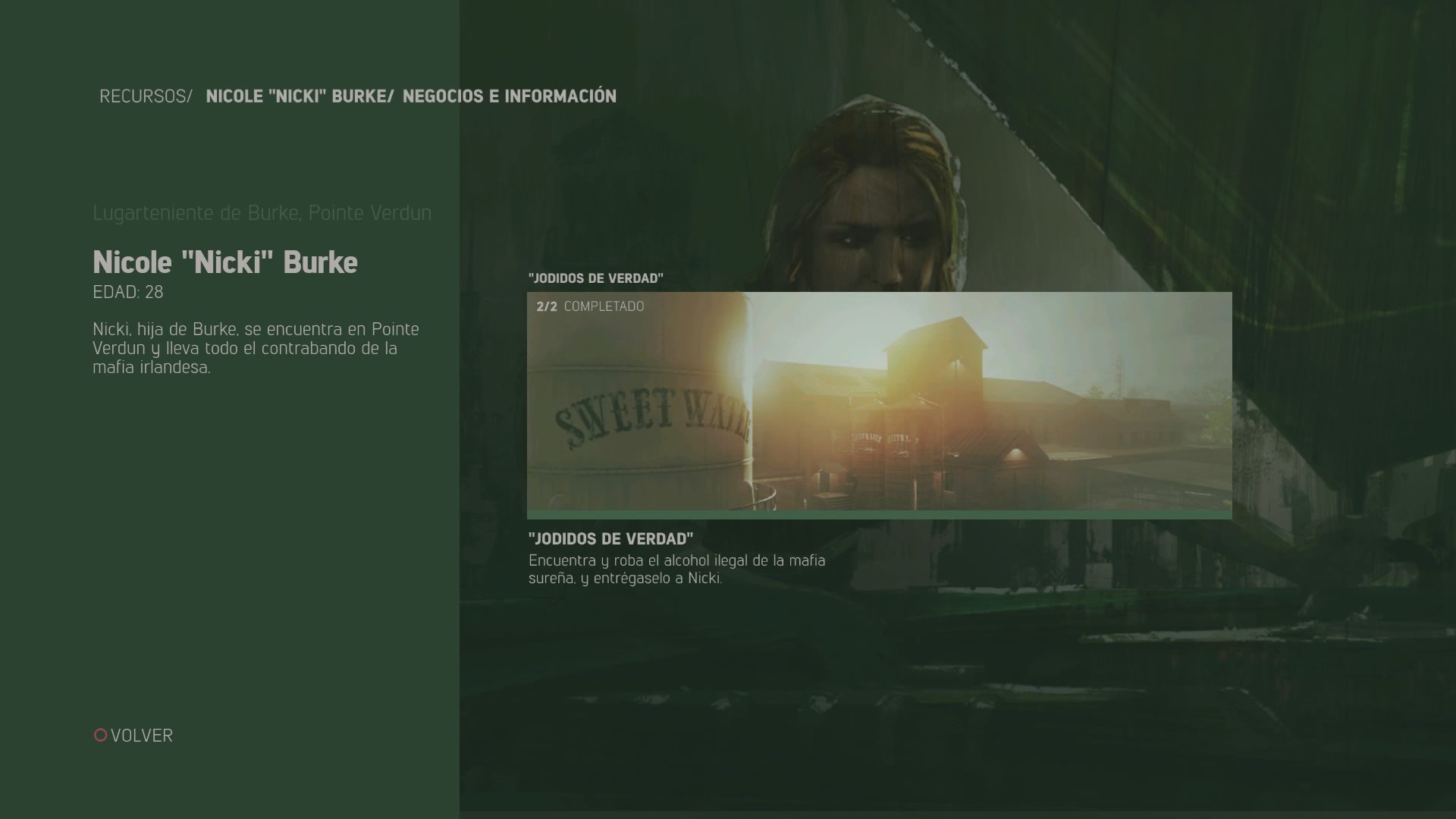Click the lit doorway of the distillery building

coord(1015,456)
